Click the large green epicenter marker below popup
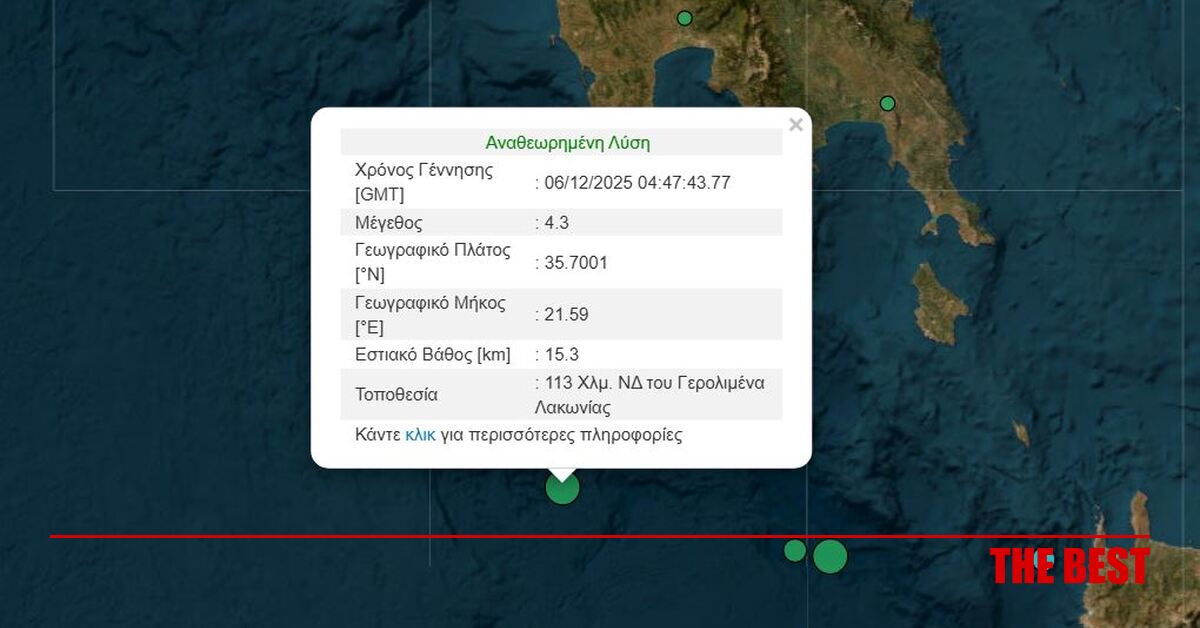 tap(562, 488)
